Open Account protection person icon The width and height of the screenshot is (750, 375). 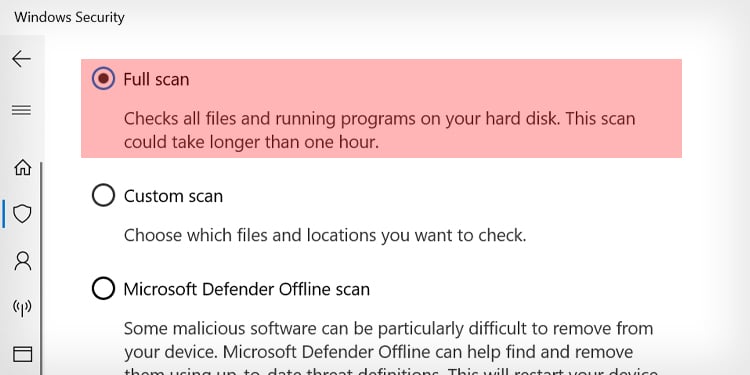[22, 261]
